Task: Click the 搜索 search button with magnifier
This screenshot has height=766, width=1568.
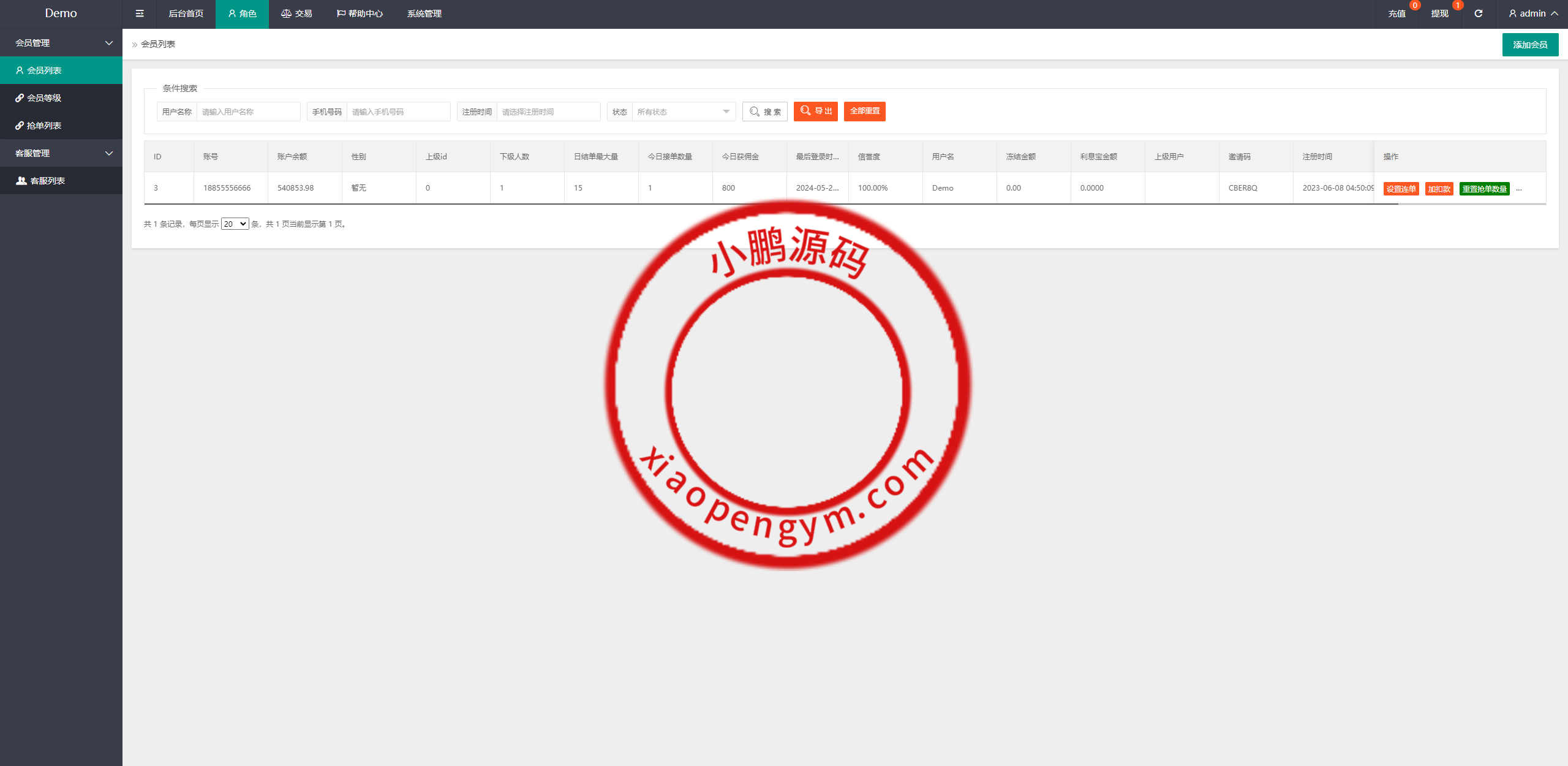Action: [764, 112]
